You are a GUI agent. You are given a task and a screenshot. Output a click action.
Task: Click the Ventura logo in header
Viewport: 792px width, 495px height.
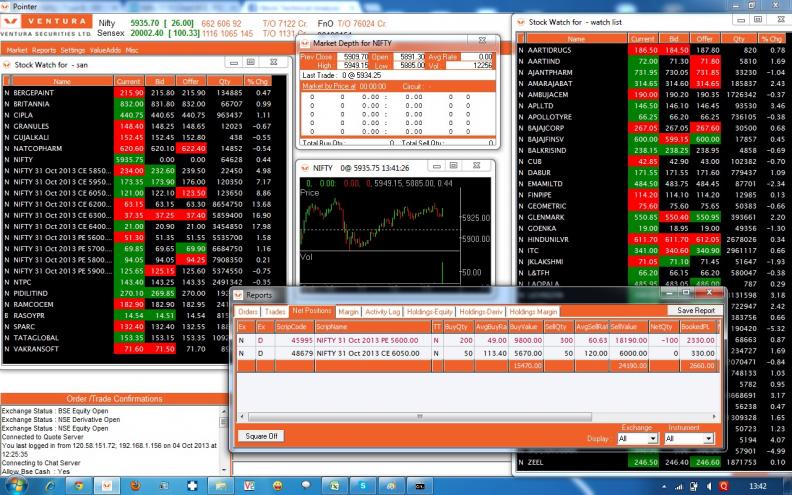[46, 22]
